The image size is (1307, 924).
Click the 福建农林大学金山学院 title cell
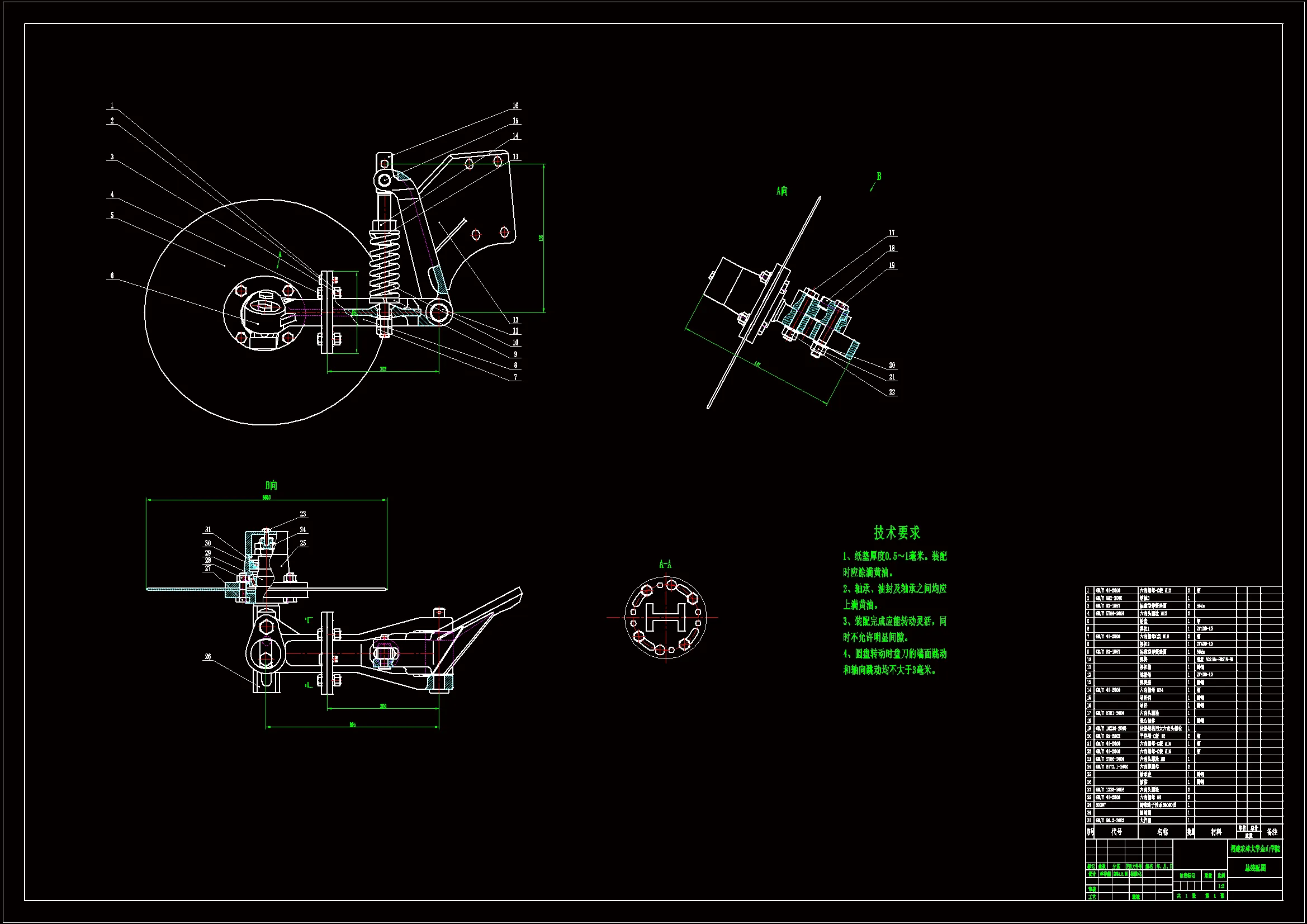(x=1255, y=849)
